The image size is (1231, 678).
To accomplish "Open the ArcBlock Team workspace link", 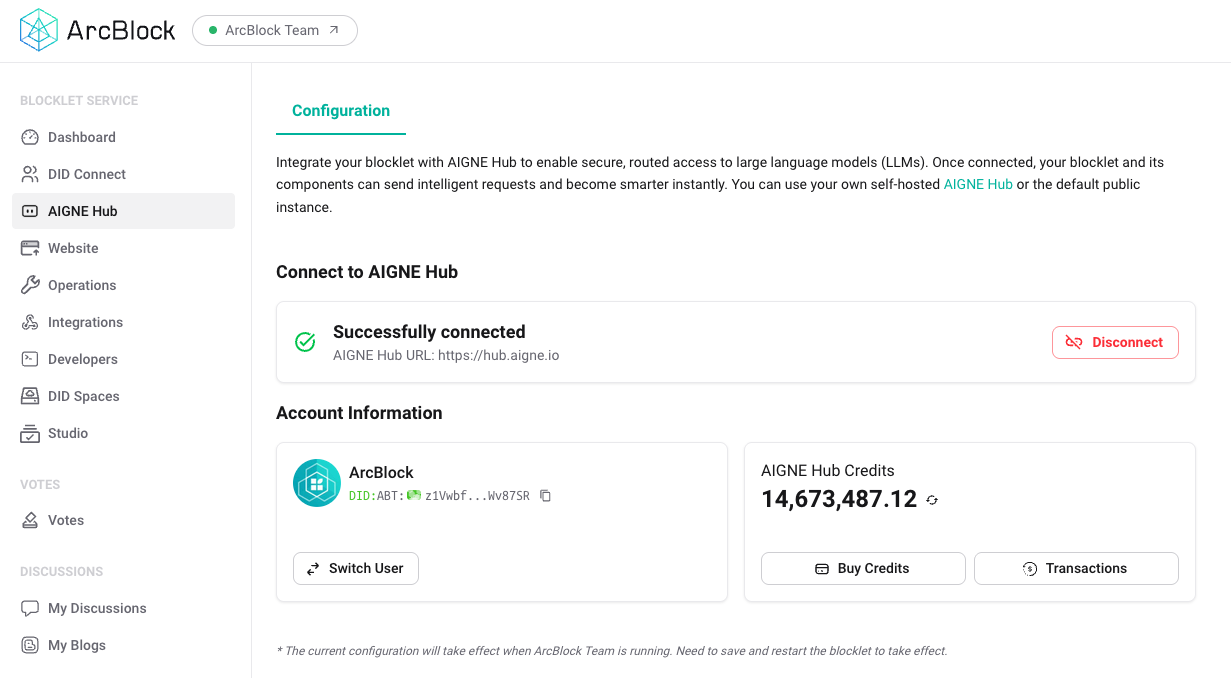I will [274, 30].
